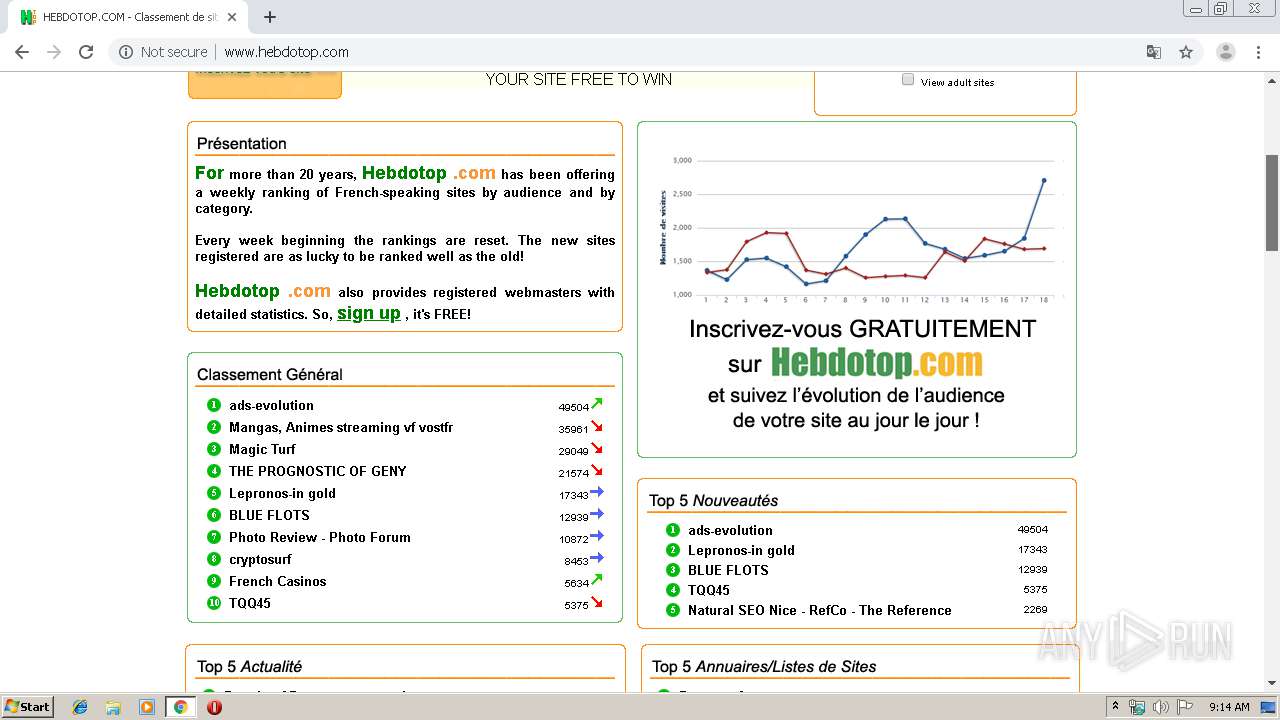Switch to Chrome taskbar button
1280x720 pixels.
click(x=181, y=707)
